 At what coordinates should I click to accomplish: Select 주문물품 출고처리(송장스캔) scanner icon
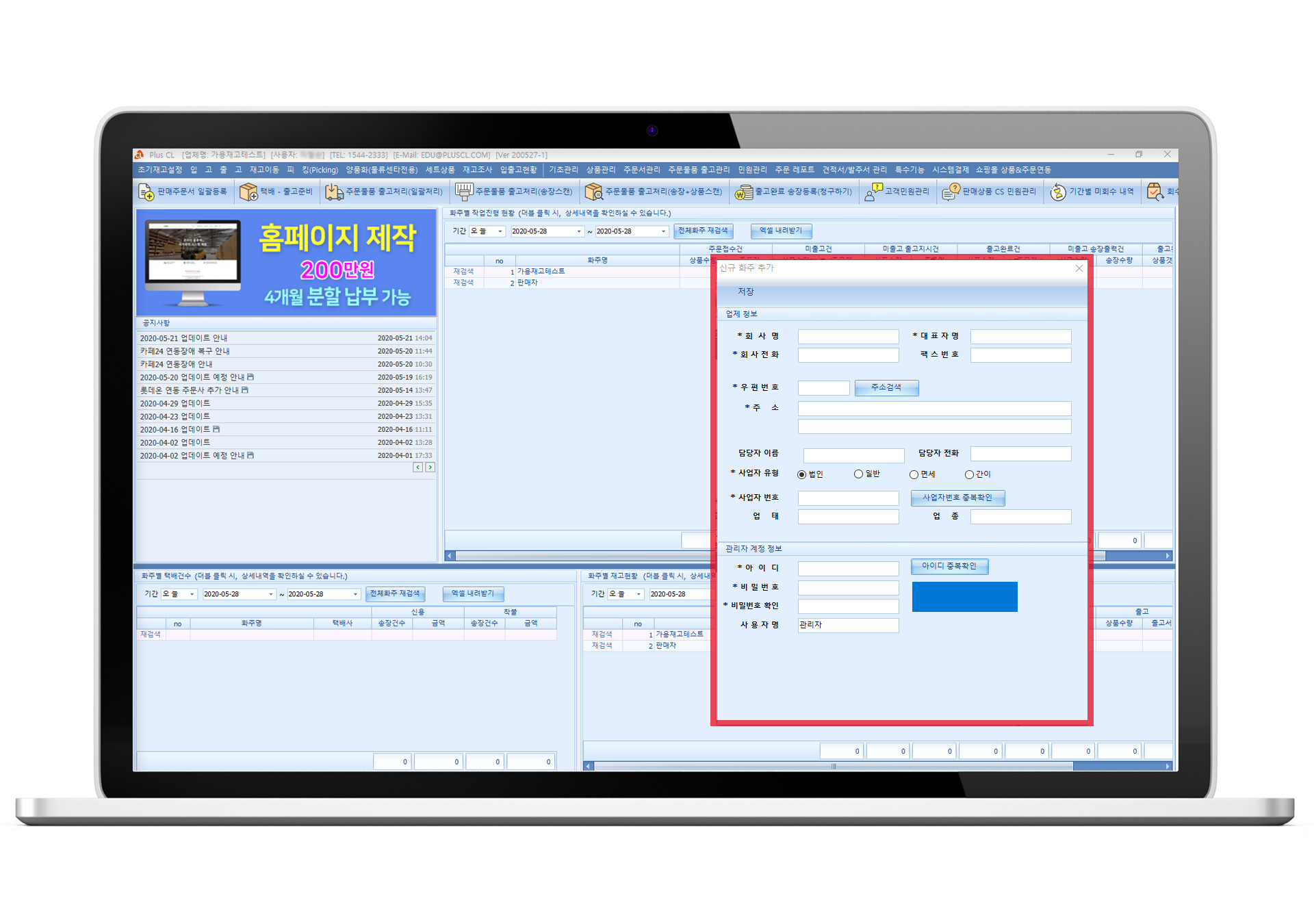[464, 192]
